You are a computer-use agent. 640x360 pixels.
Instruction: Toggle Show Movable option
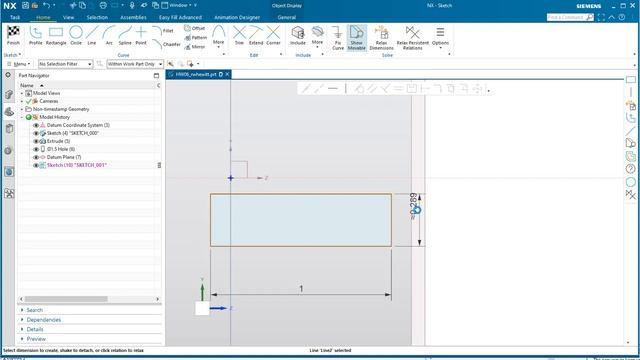(356, 38)
